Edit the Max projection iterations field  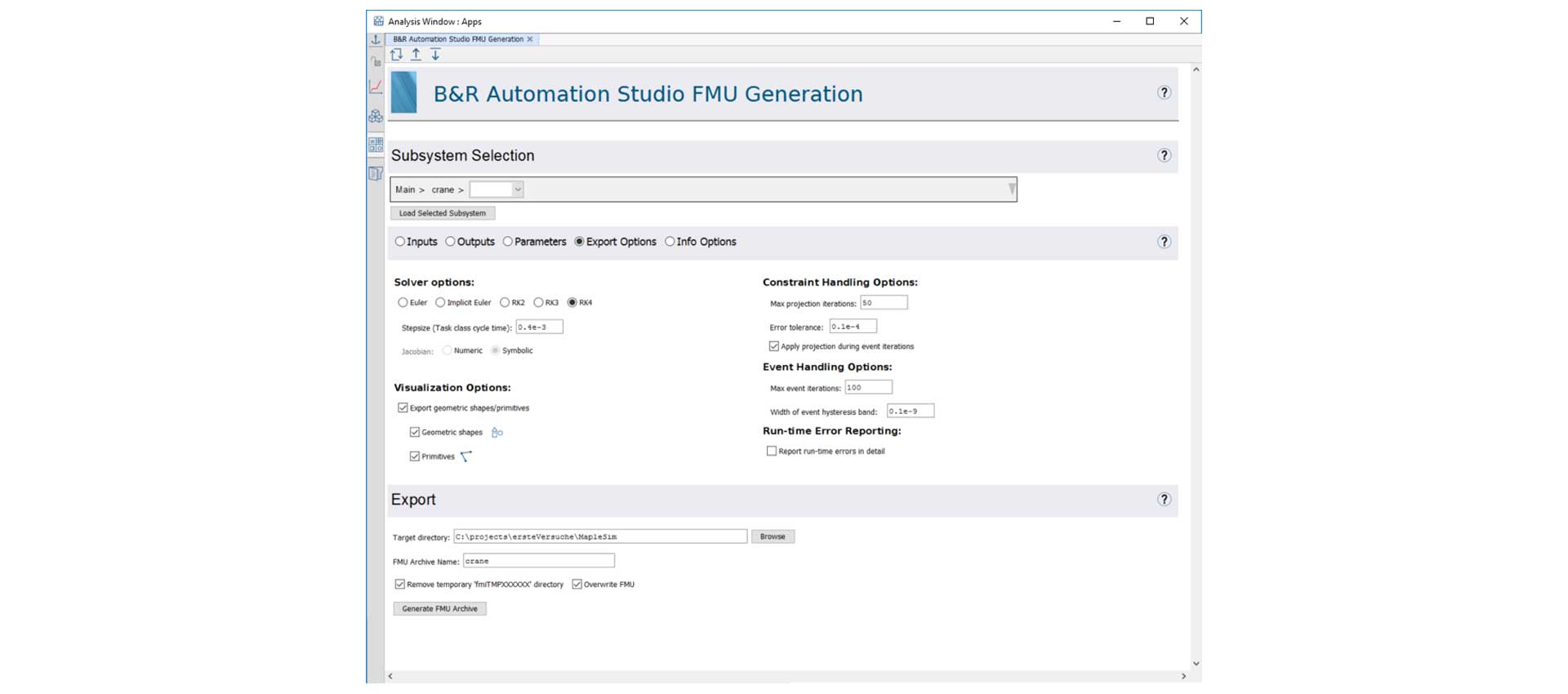coord(884,303)
